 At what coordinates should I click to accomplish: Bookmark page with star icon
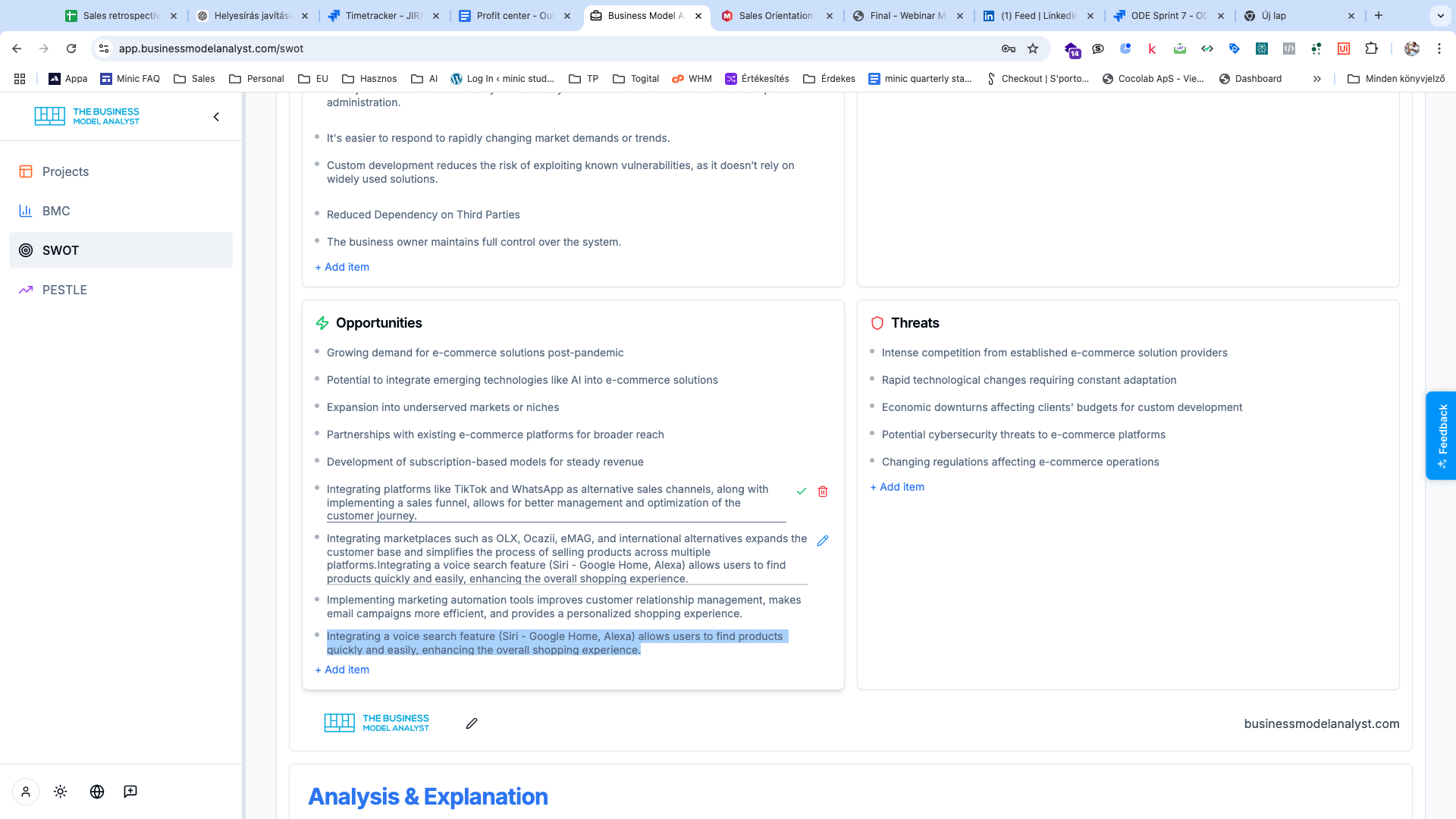tap(1033, 49)
